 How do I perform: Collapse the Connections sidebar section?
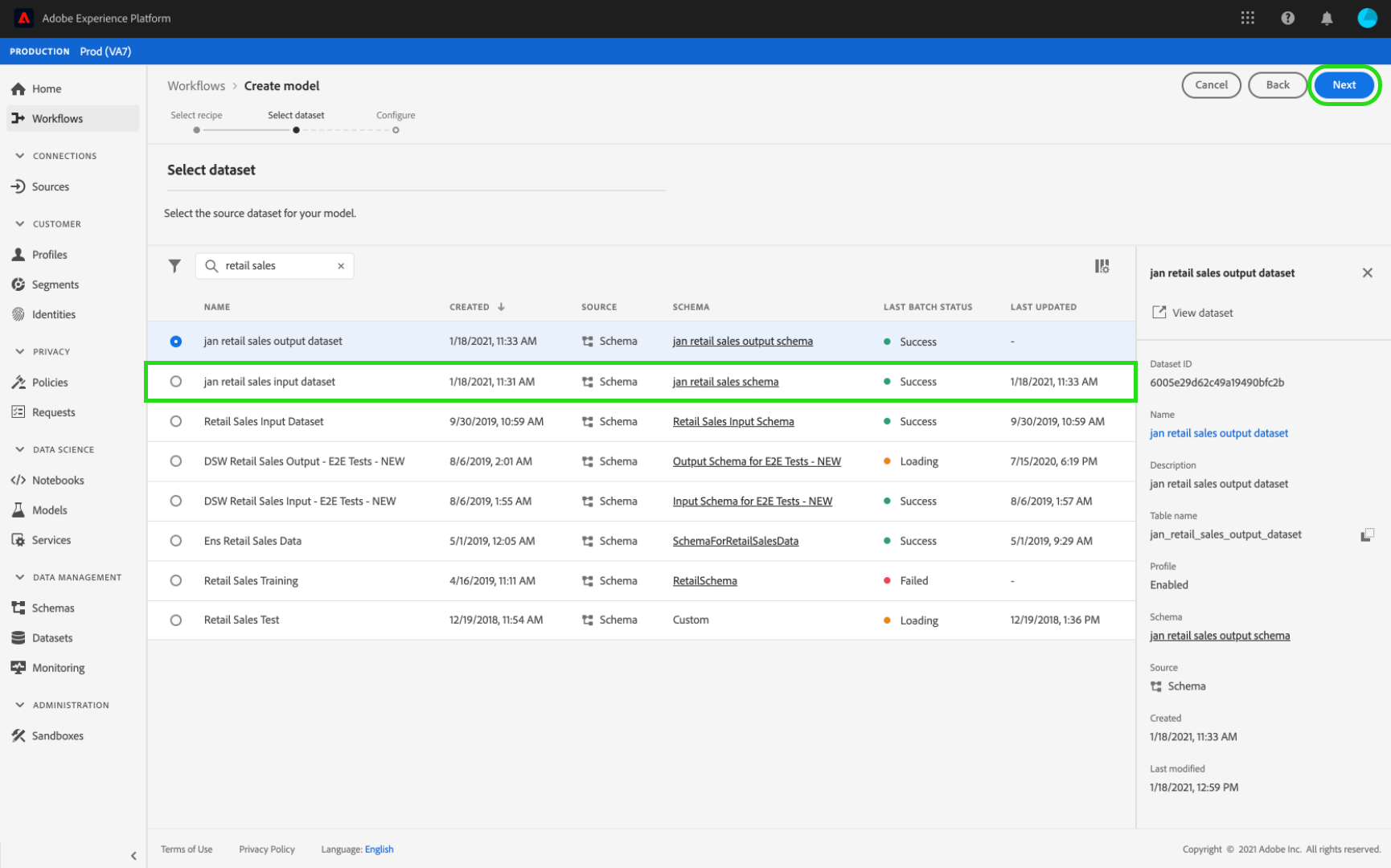(20, 156)
